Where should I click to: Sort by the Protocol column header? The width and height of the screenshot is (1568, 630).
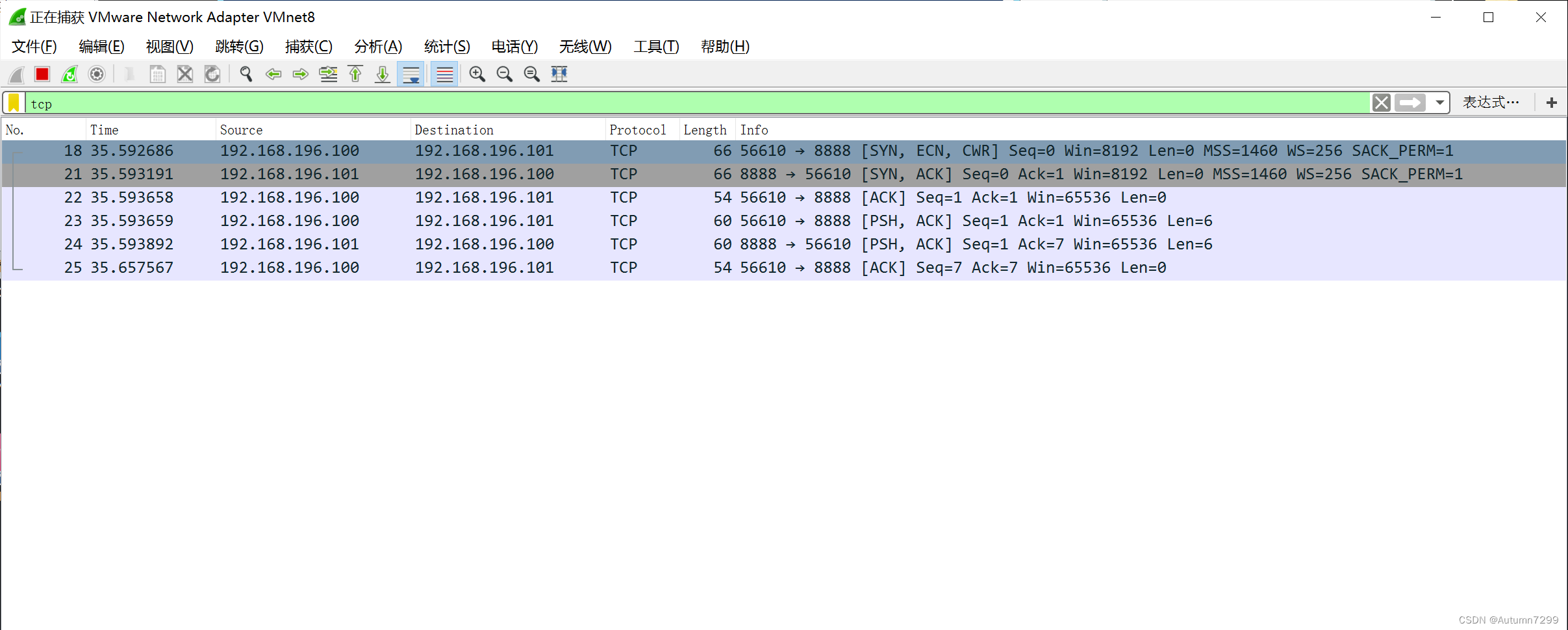pos(642,130)
